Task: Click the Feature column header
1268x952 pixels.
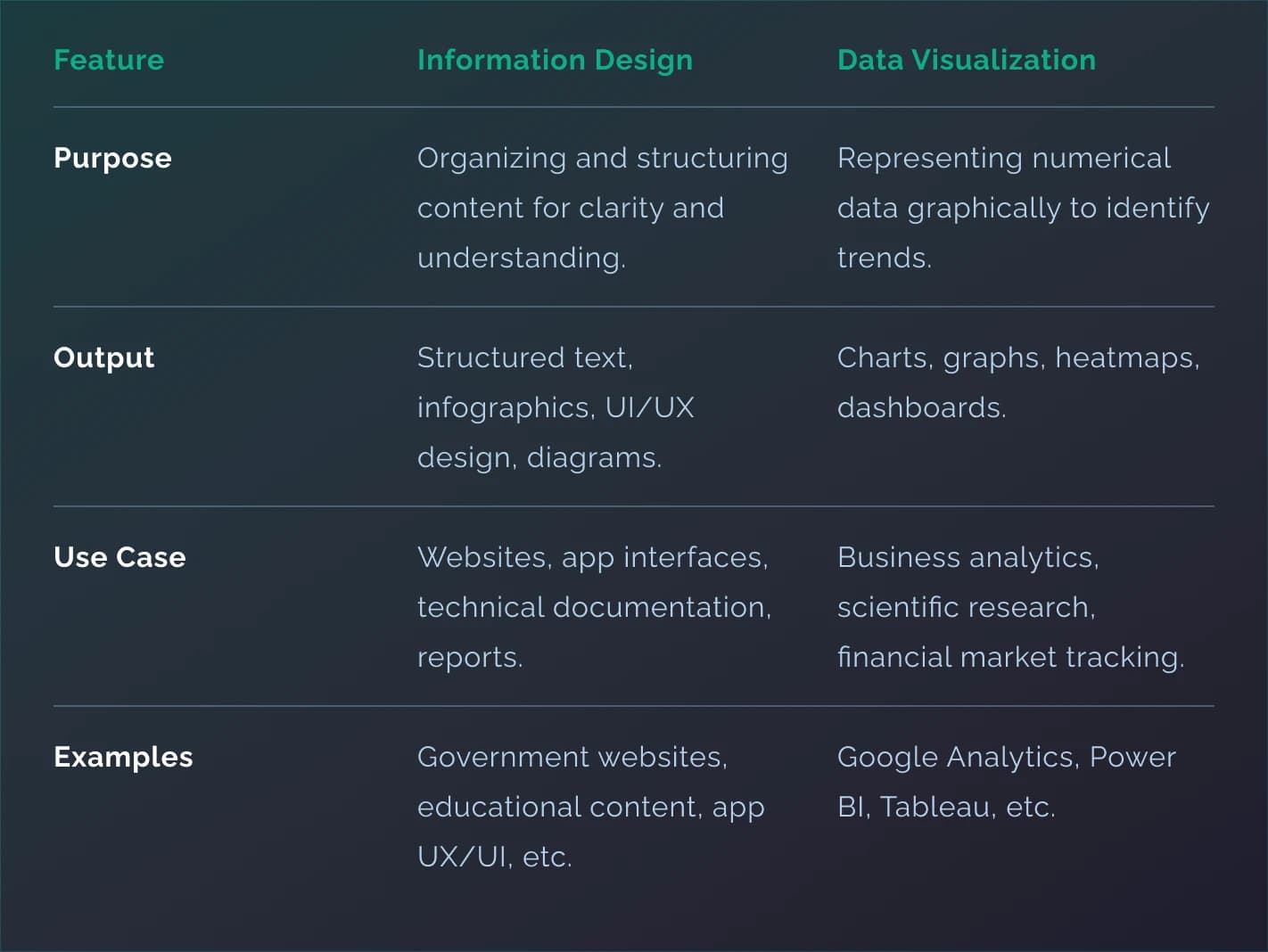Action: pos(109,60)
